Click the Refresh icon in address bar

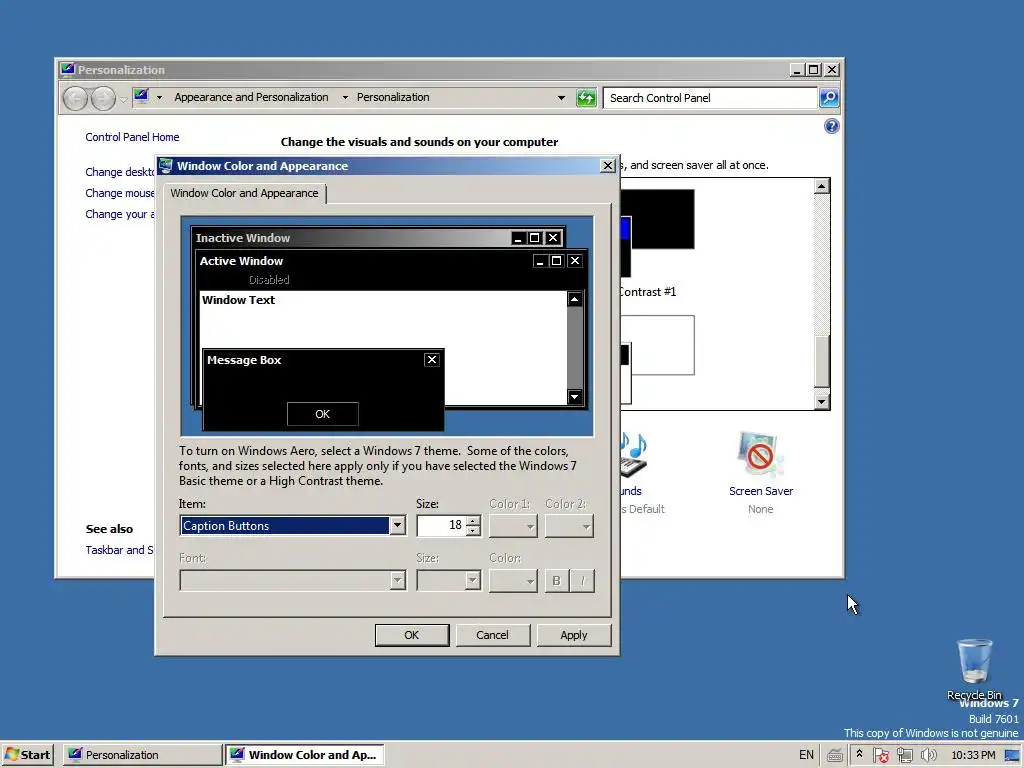[x=586, y=98]
